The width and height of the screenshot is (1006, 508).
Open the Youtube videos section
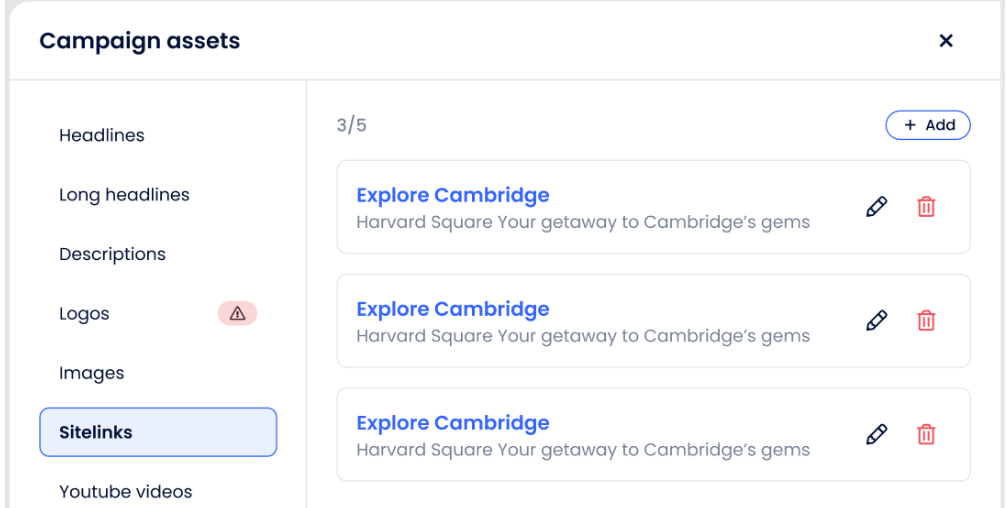[x=126, y=491]
